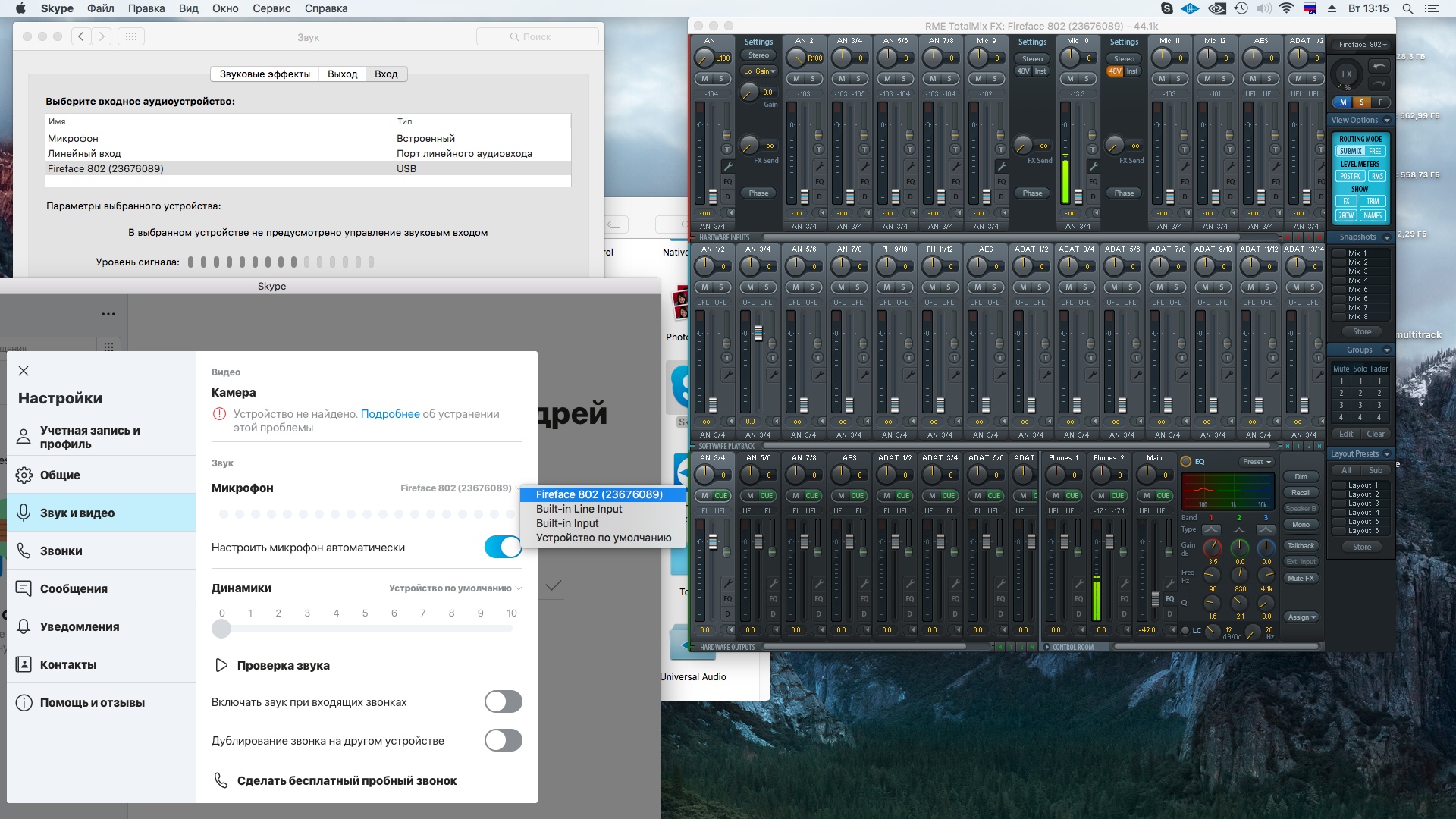Image resolution: width=1456 pixels, height=819 pixels.
Task: Close Skype settings with X icon
Action: point(24,371)
